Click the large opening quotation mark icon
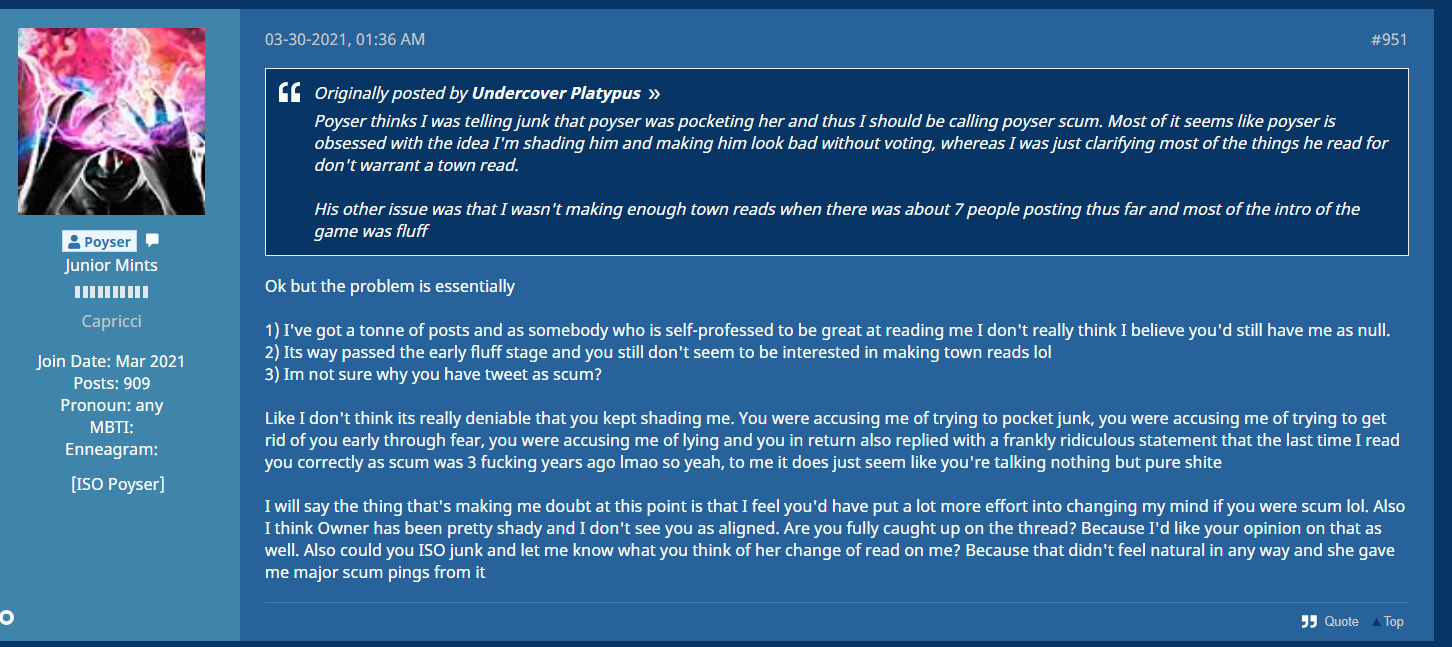 click(x=289, y=94)
